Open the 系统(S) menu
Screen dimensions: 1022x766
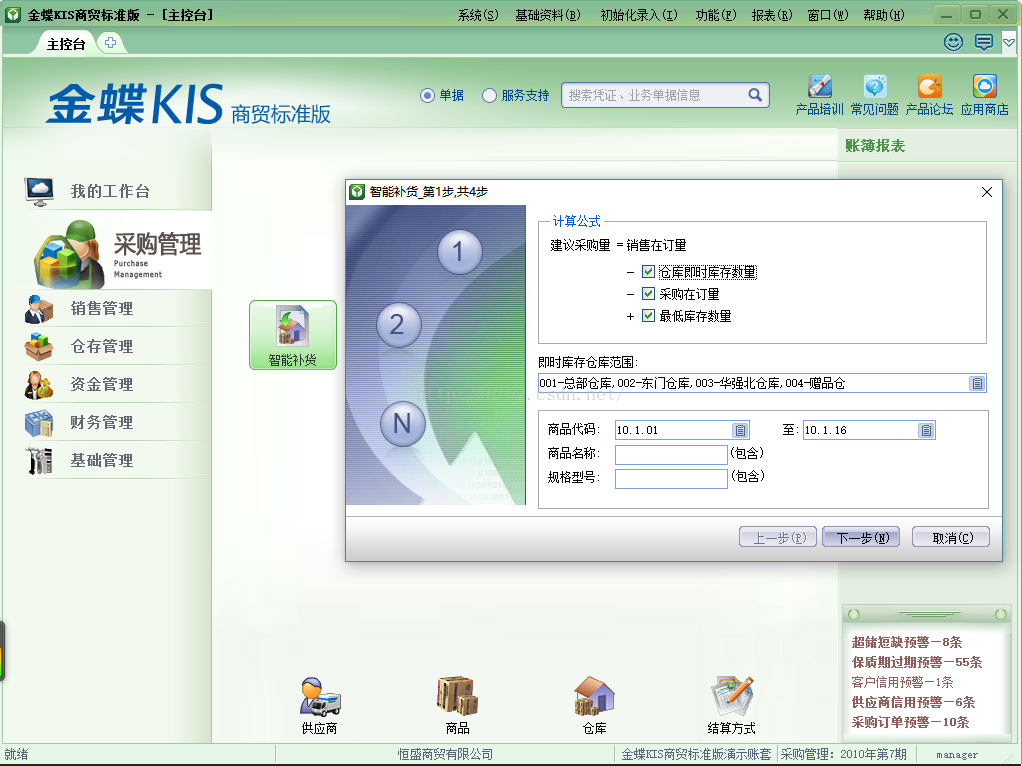[x=478, y=15]
